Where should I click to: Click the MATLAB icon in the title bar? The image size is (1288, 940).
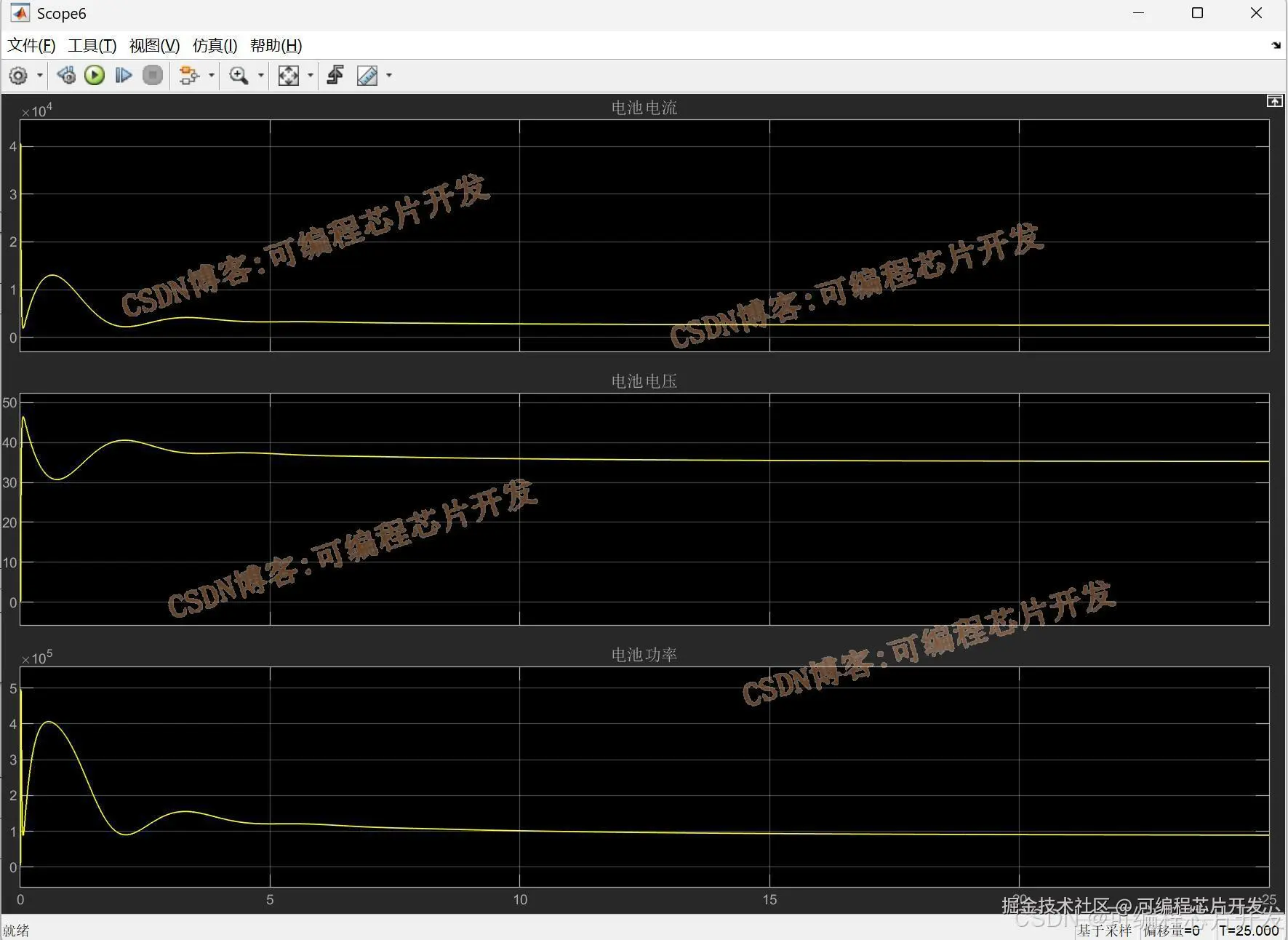(20, 13)
